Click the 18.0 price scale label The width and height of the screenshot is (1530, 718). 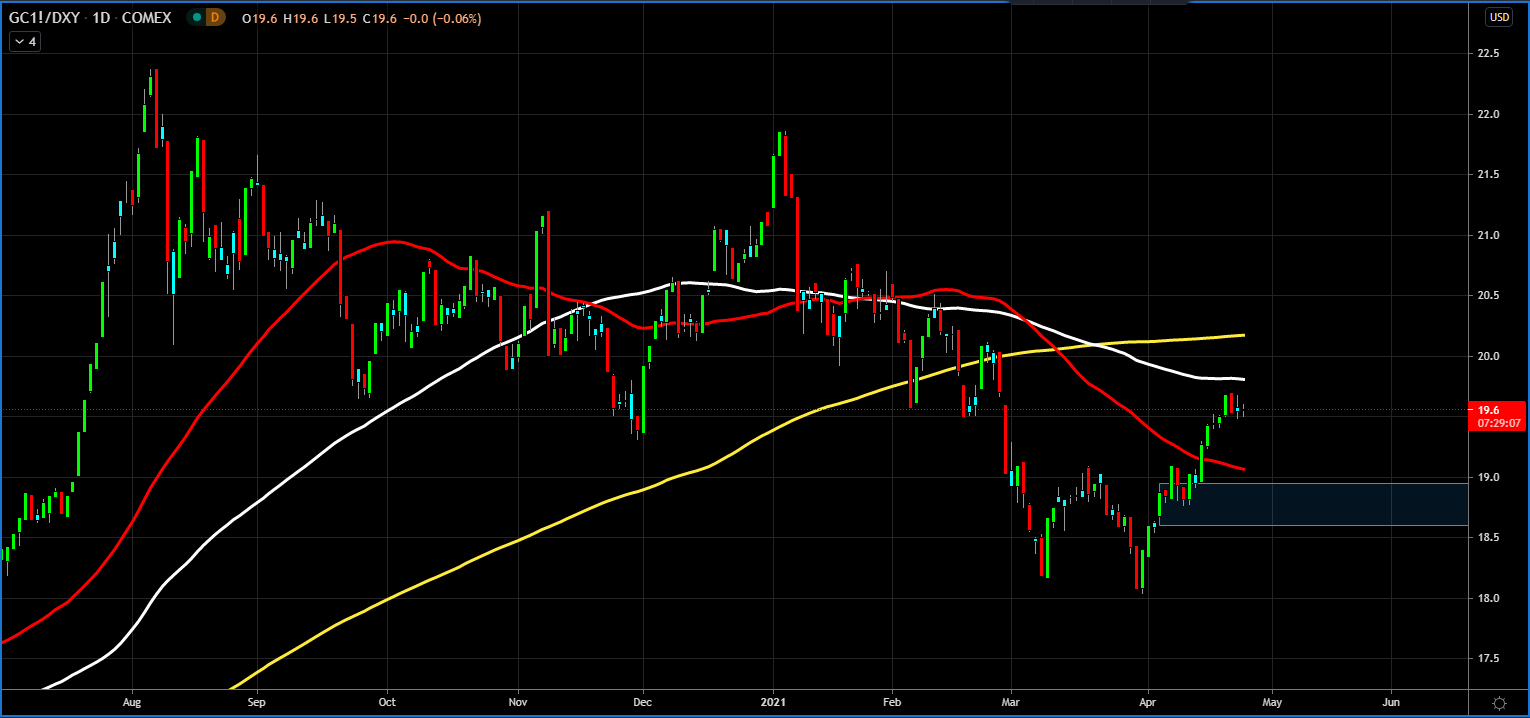pos(1487,598)
